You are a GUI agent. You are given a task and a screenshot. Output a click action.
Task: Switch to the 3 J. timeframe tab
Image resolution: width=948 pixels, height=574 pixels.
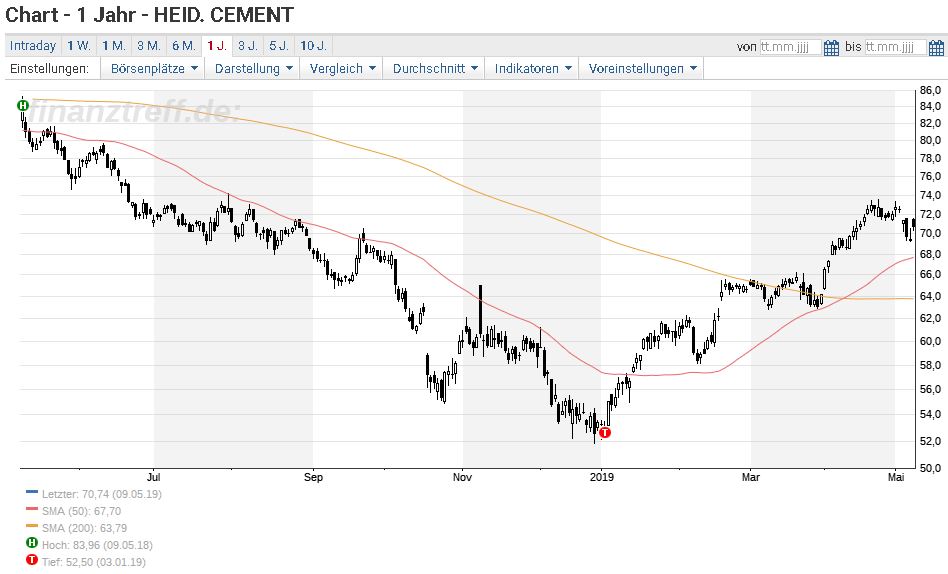pos(248,46)
